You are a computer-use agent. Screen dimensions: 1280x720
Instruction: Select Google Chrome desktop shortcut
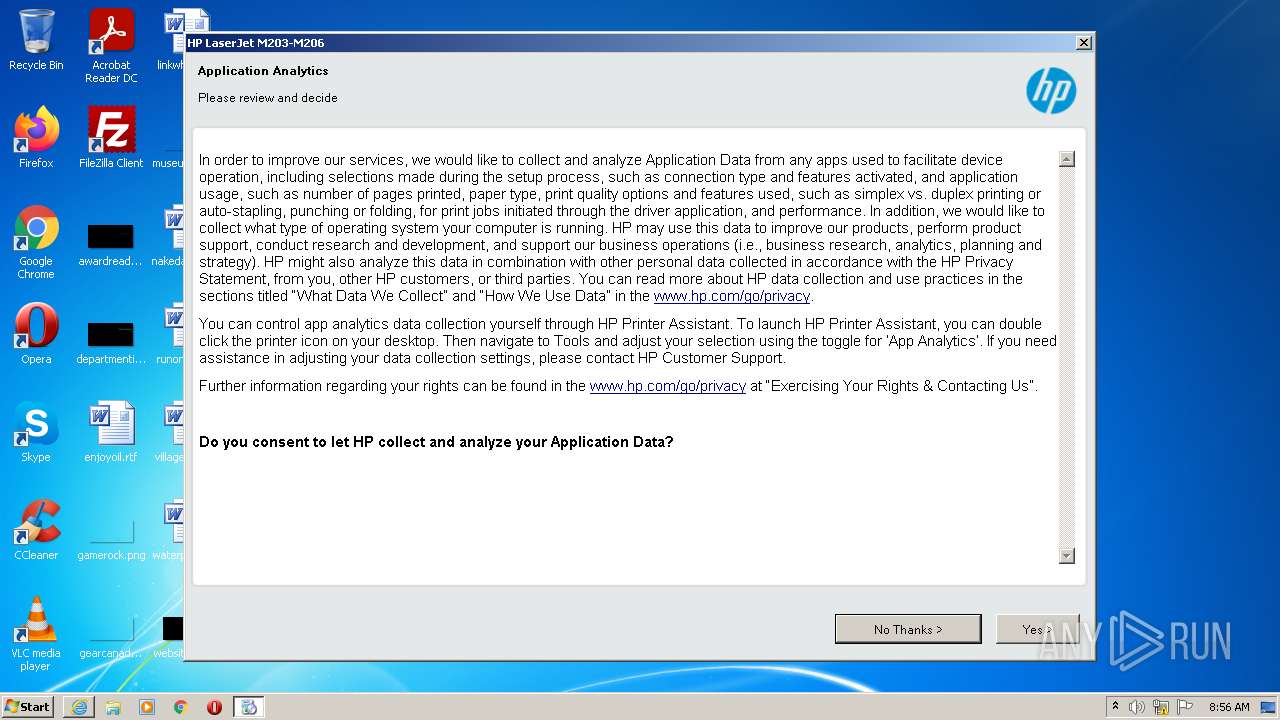tap(36, 242)
